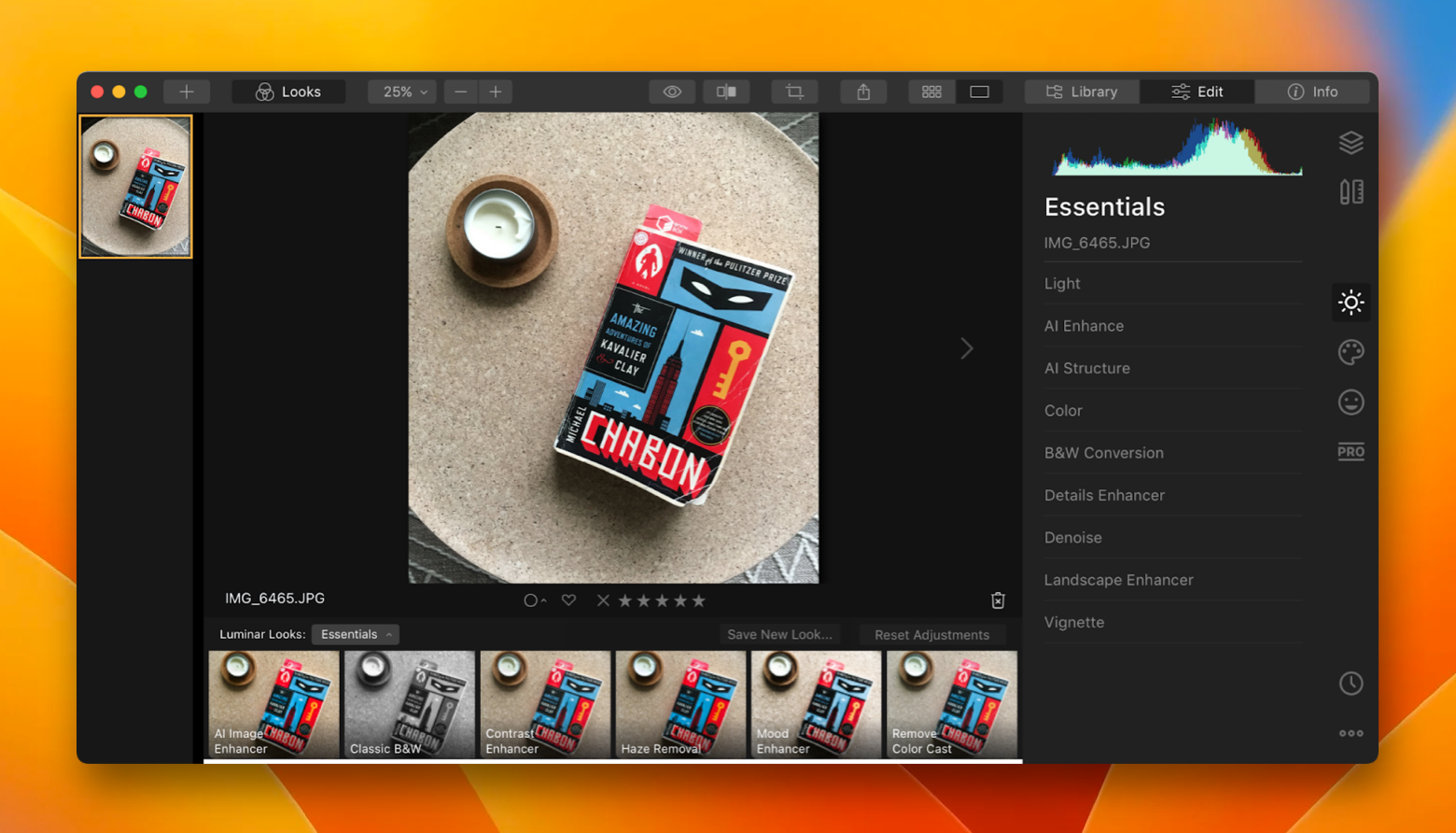
Task: Click the Essentials panel heading
Action: click(x=1104, y=206)
